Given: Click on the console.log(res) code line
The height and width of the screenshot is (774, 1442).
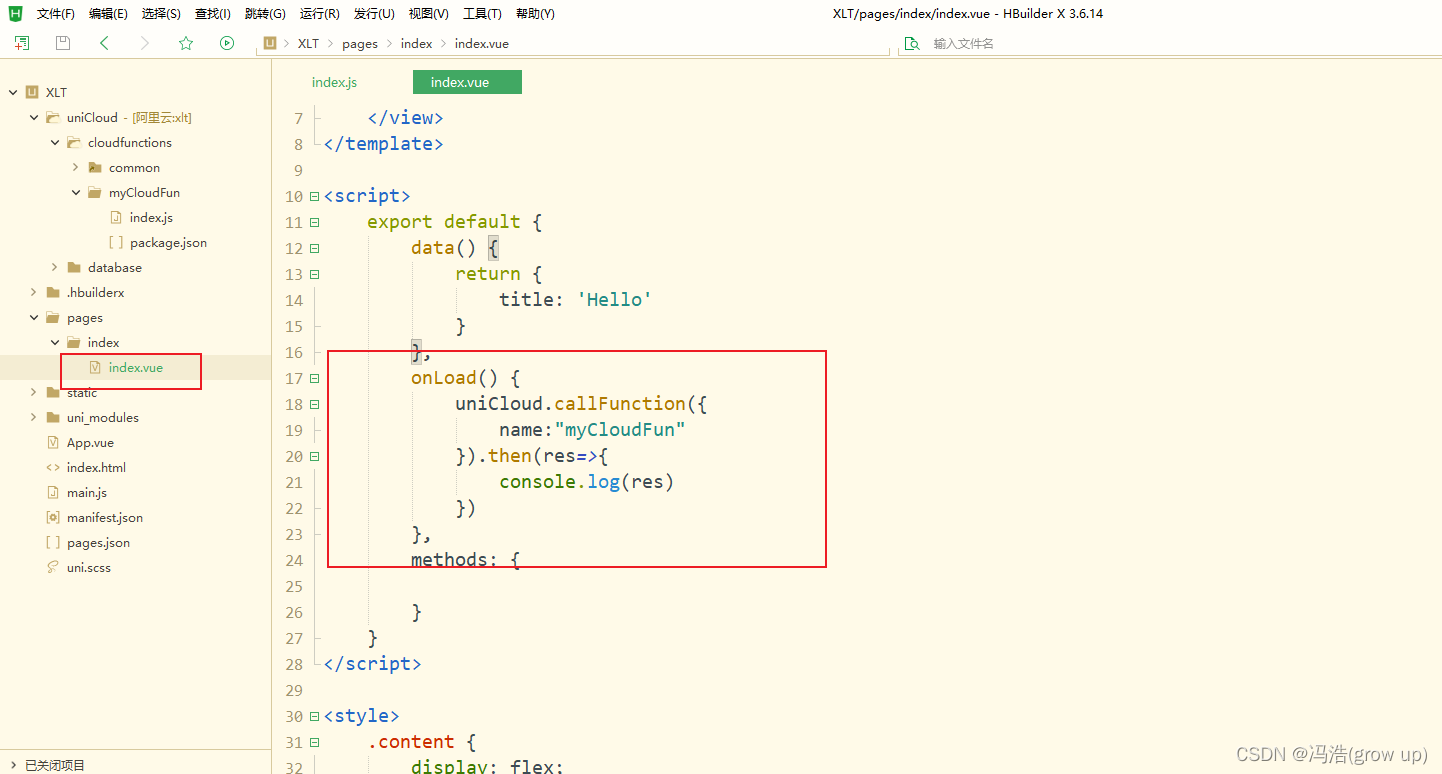Looking at the screenshot, I should coord(586,482).
